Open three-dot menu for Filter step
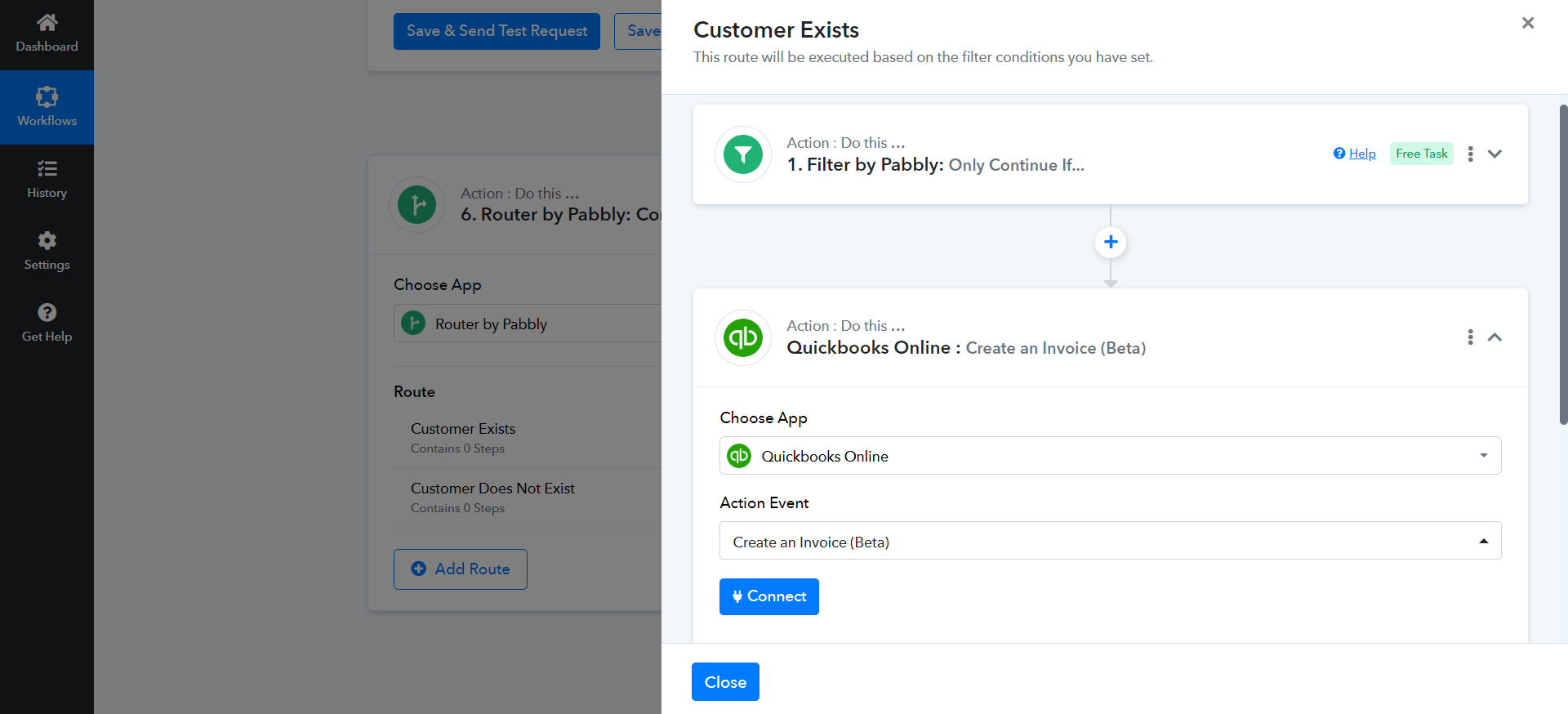 (1470, 154)
